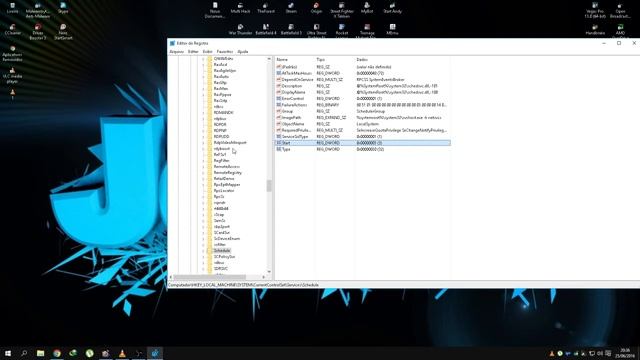The image size is (640, 360).
Task: Open taskbar search magnifier
Action: (x=24, y=353)
